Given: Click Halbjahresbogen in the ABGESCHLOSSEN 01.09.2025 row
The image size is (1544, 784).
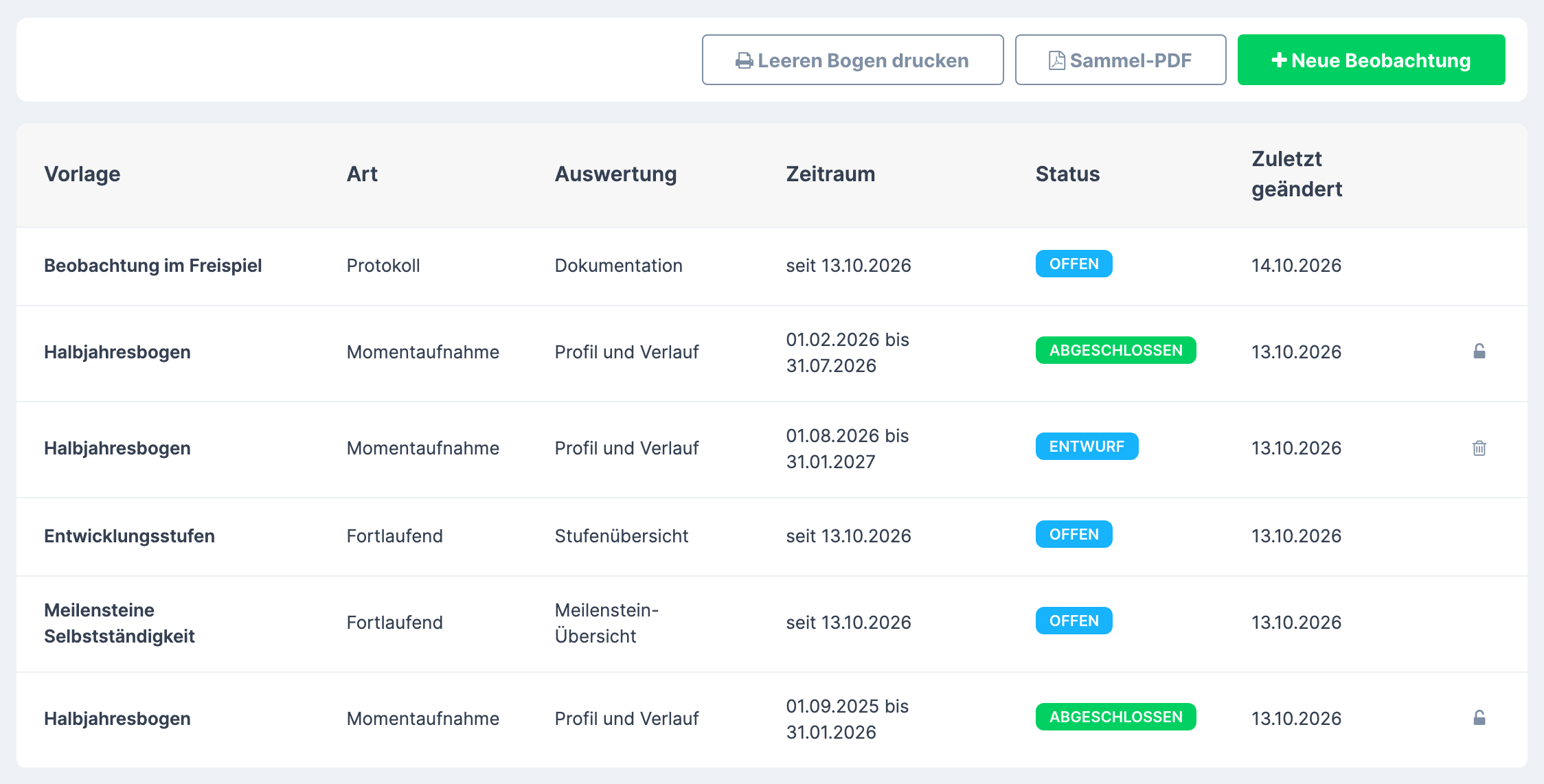Looking at the screenshot, I should (x=117, y=719).
